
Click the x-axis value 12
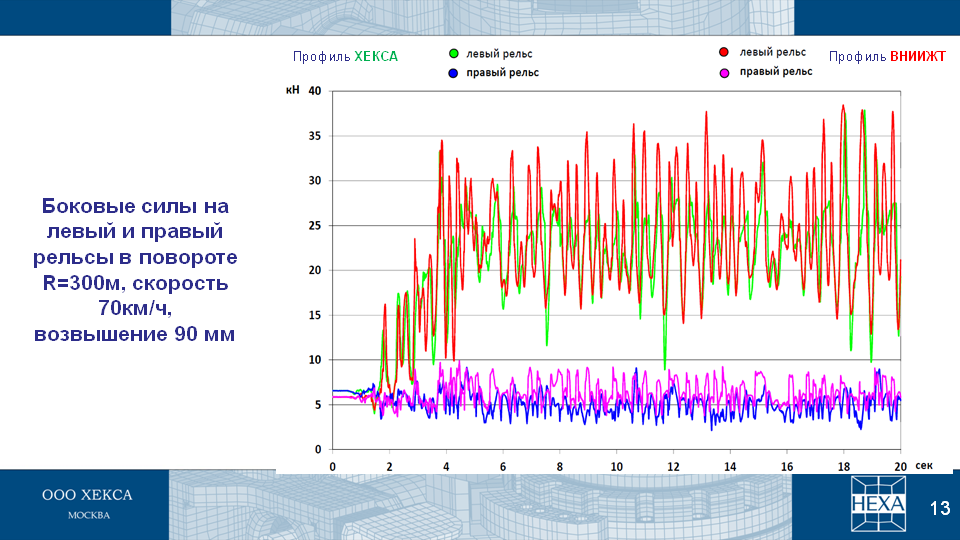coord(673,467)
